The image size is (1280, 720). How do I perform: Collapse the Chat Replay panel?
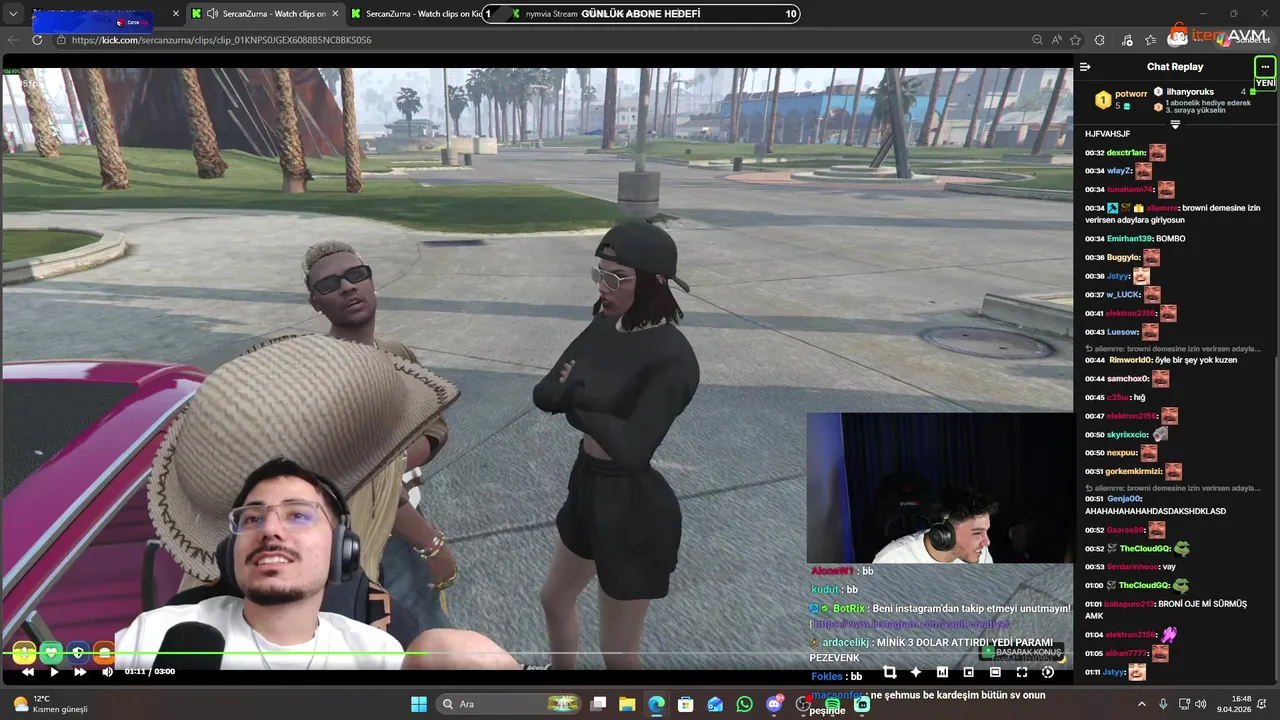1085,67
